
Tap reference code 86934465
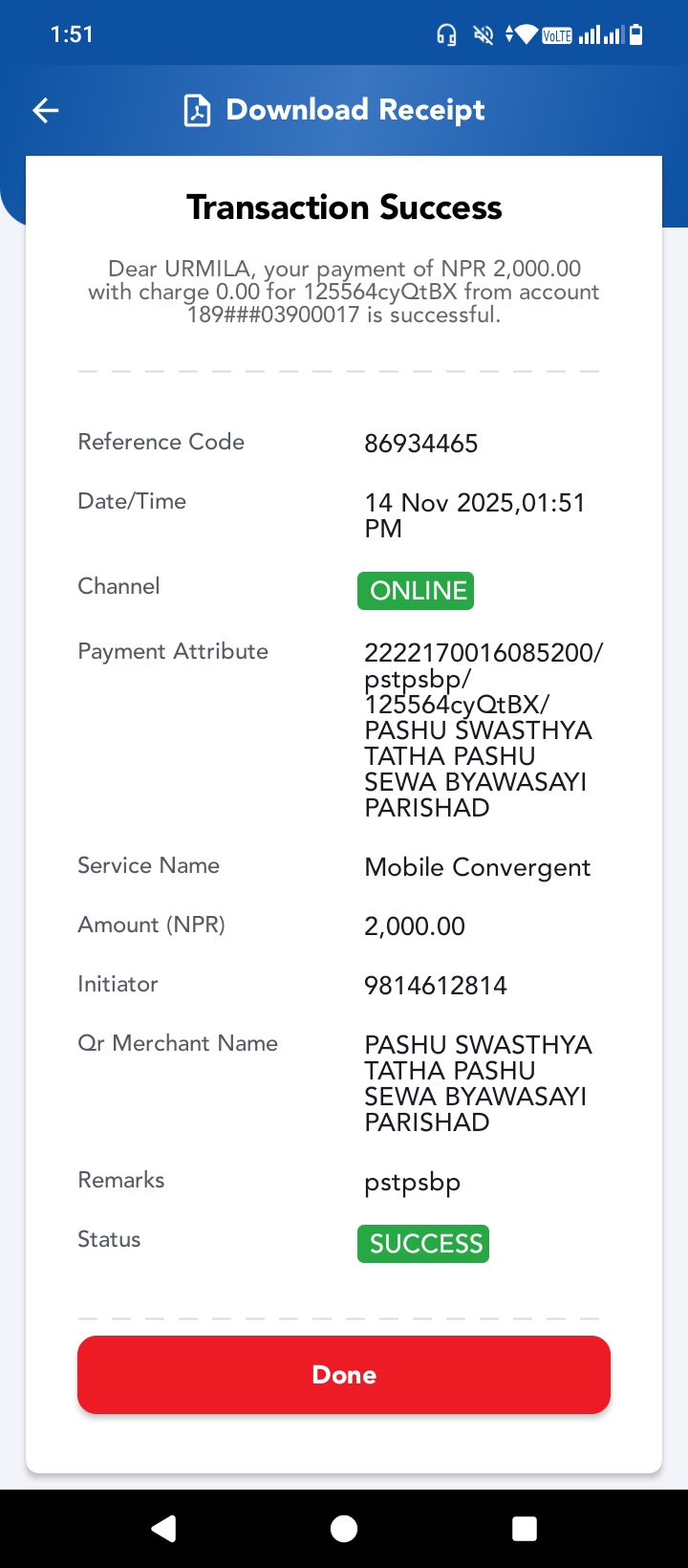(421, 444)
